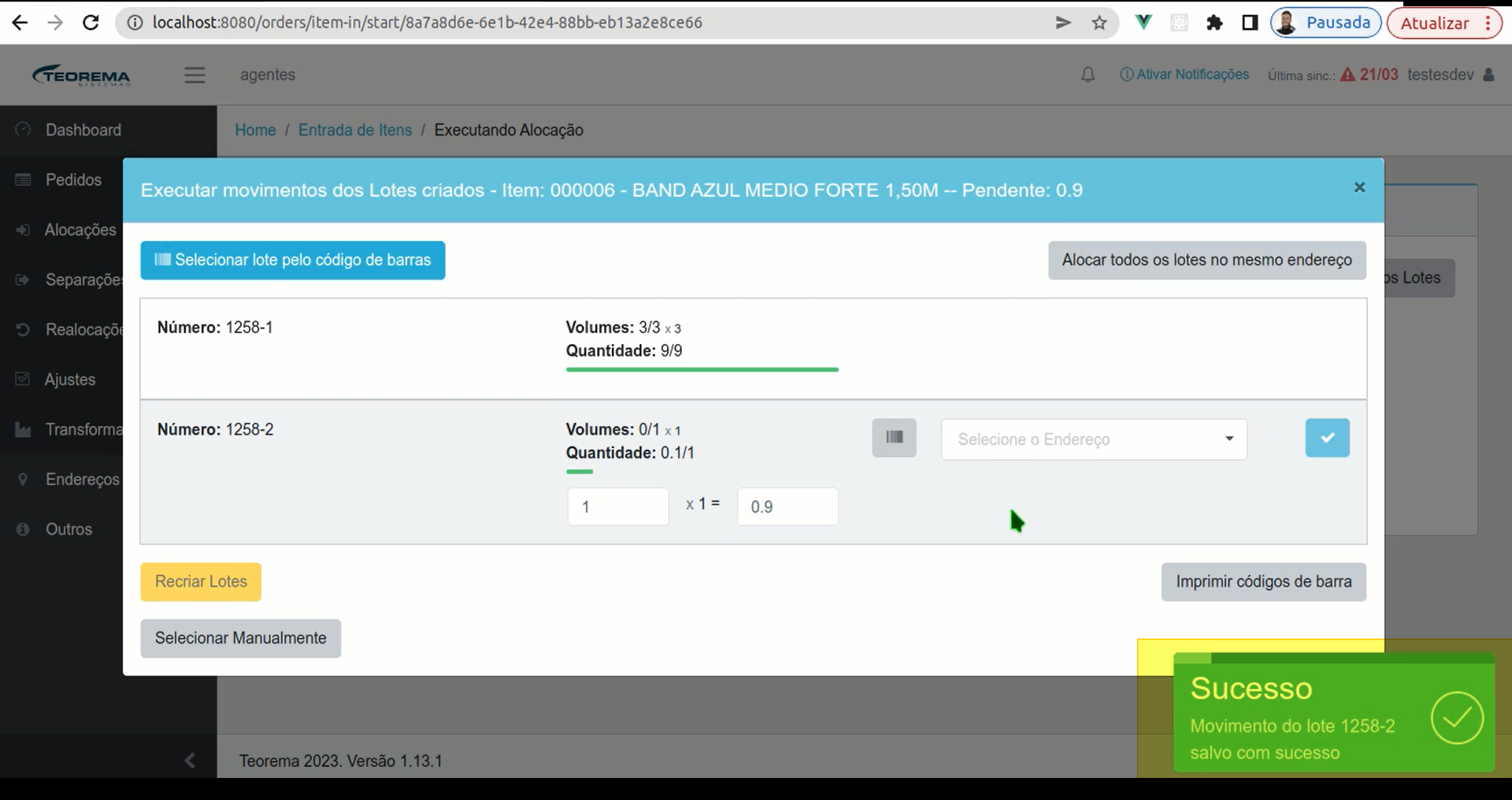
Task: Click Alocar todos os lotes no mesmo endereço
Action: click(x=1207, y=260)
